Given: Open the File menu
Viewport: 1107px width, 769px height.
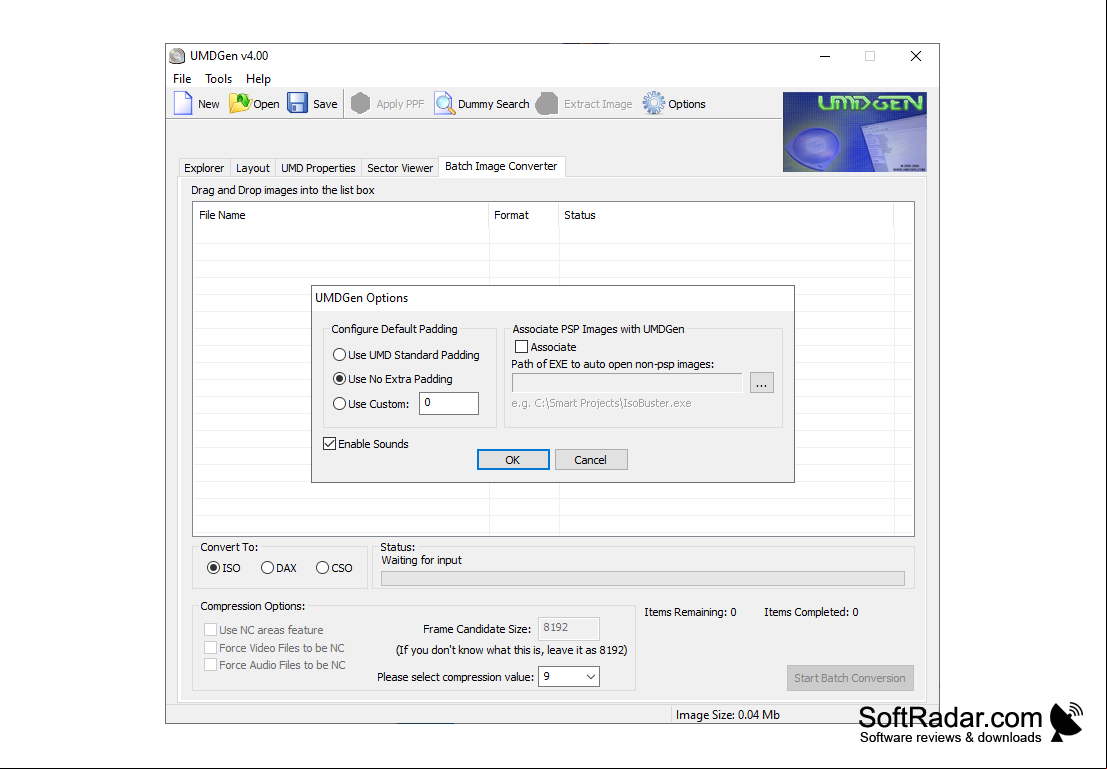Looking at the screenshot, I should [182, 78].
